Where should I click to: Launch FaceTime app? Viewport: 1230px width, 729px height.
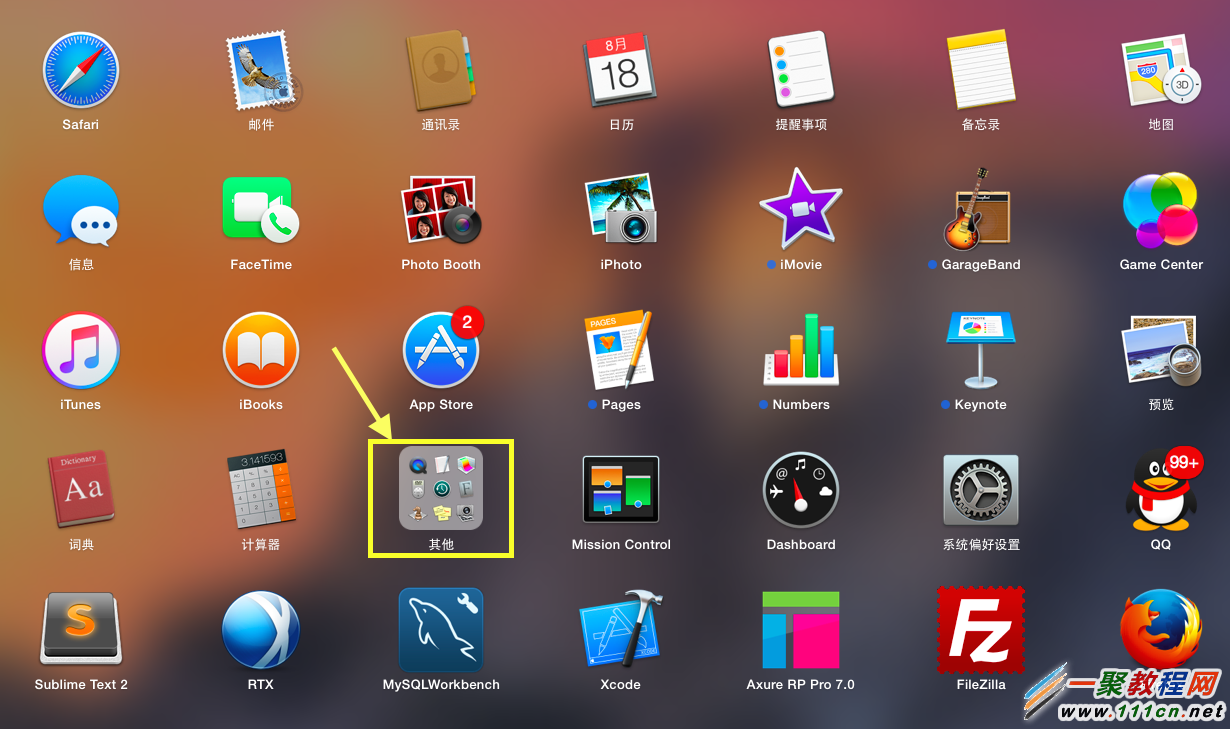pos(261,210)
